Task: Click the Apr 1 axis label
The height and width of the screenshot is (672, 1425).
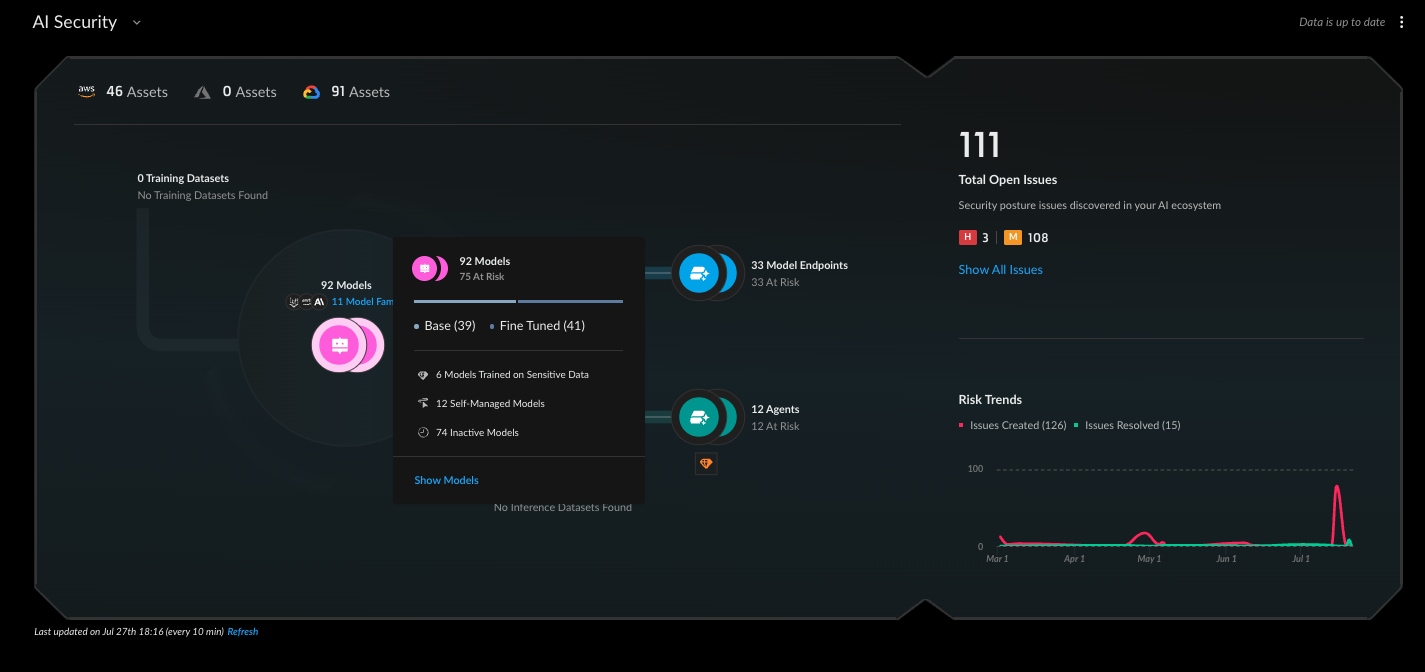Action: [1074, 559]
